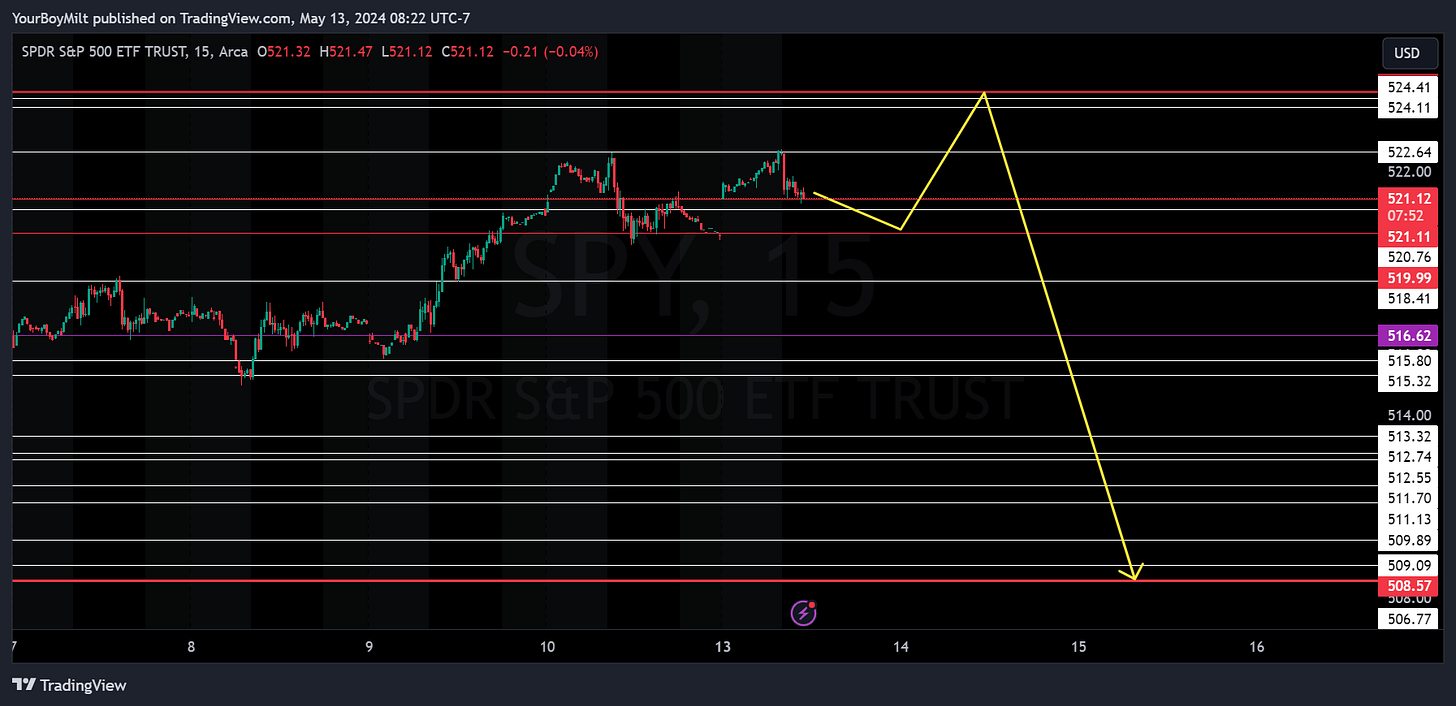Click the red 519.99 price label
The width and height of the screenshot is (1456, 706).
point(1408,277)
